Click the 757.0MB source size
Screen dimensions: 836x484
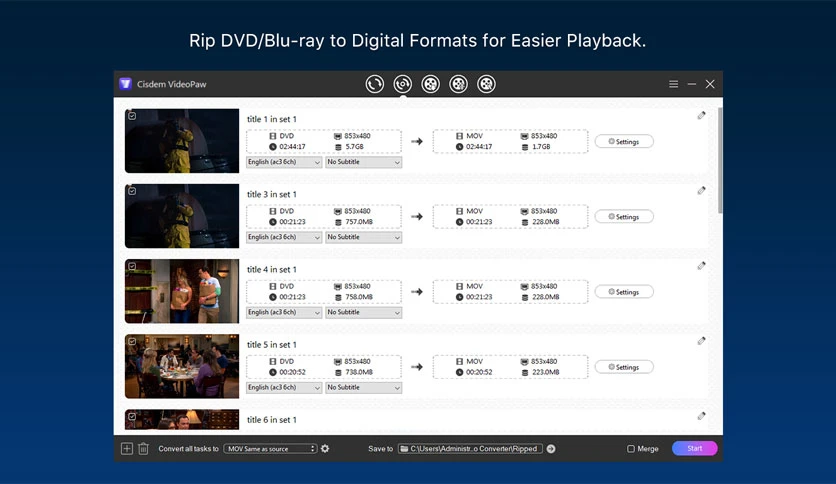(359, 222)
